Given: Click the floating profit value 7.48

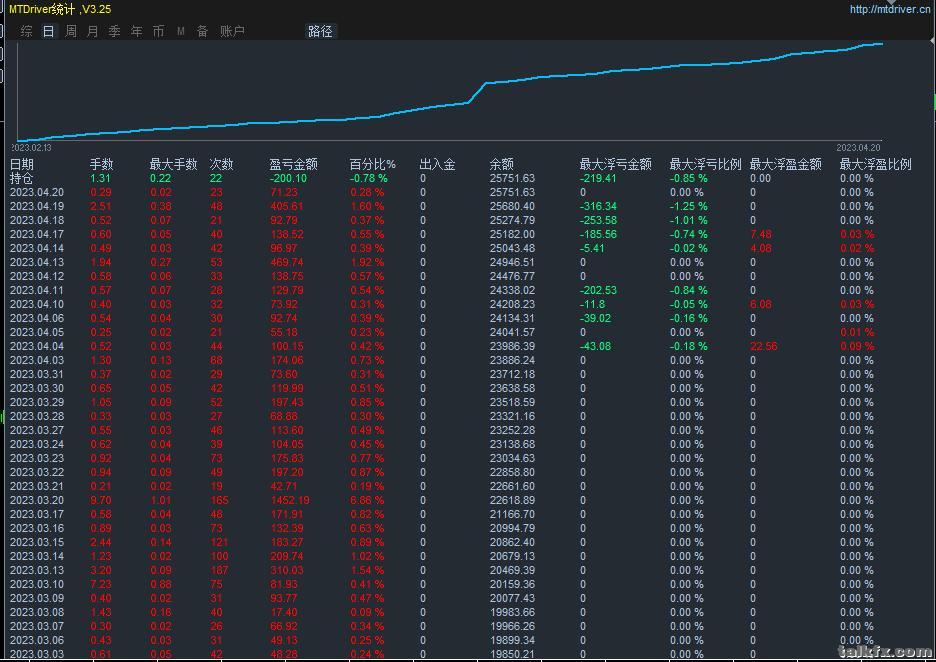Looking at the screenshot, I should coord(760,234).
